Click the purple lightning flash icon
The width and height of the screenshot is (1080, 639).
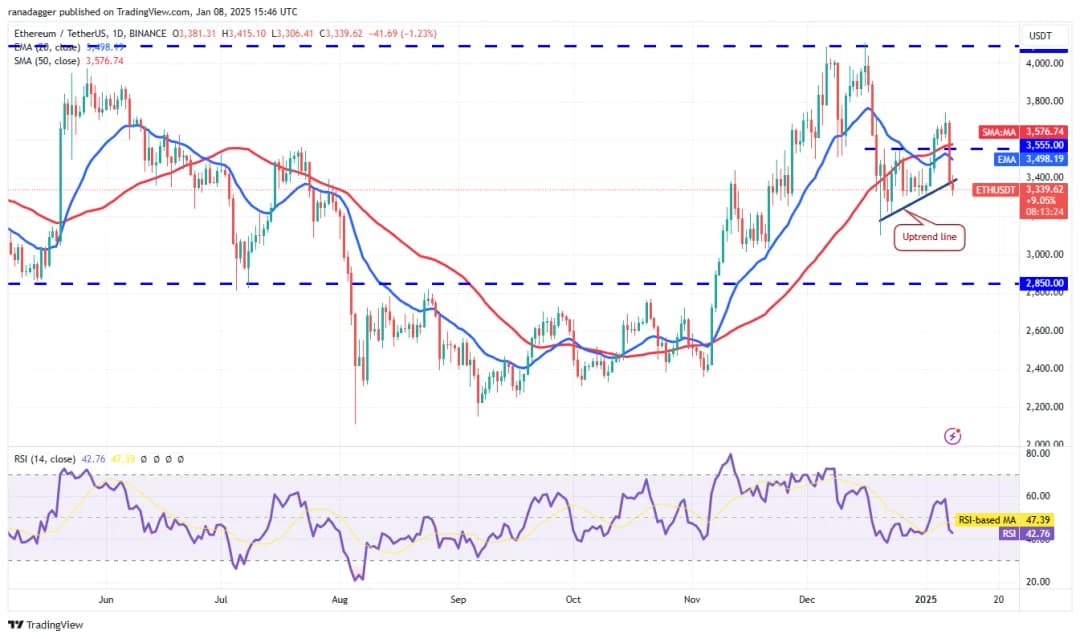coord(953,436)
